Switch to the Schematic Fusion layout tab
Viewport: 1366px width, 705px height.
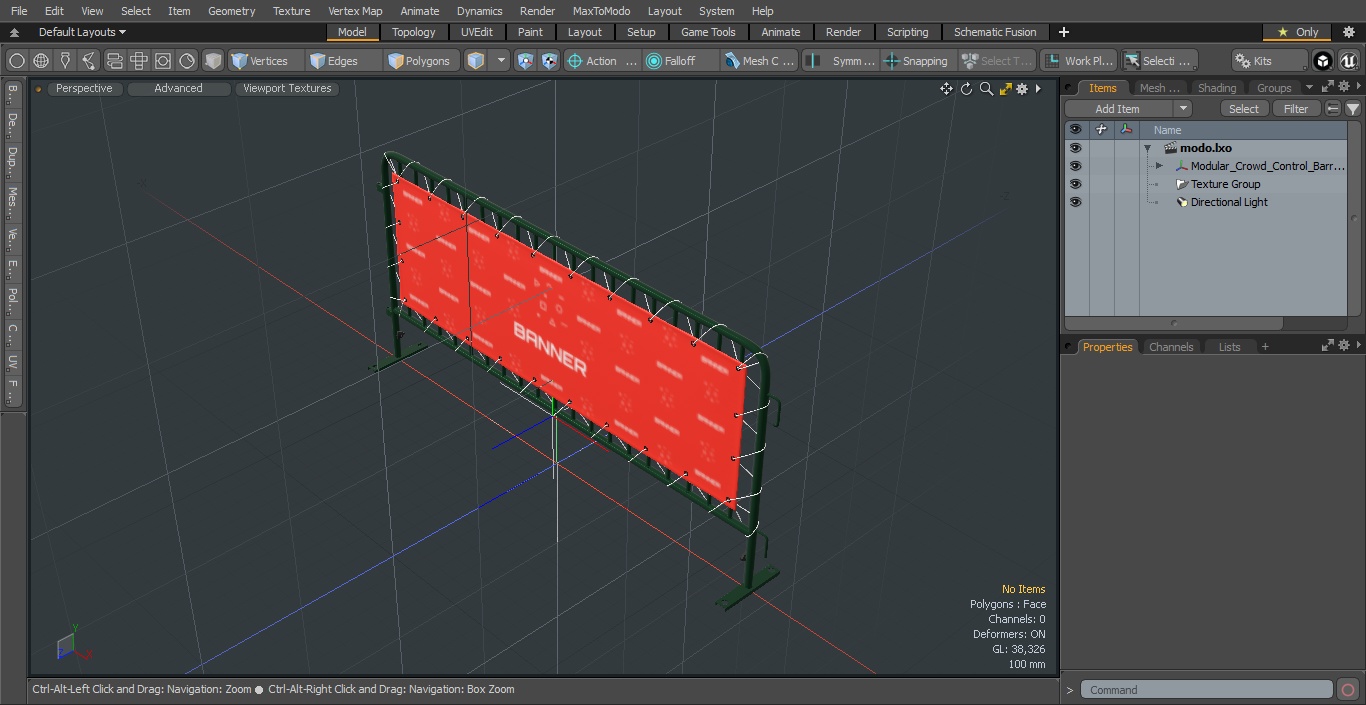(995, 32)
